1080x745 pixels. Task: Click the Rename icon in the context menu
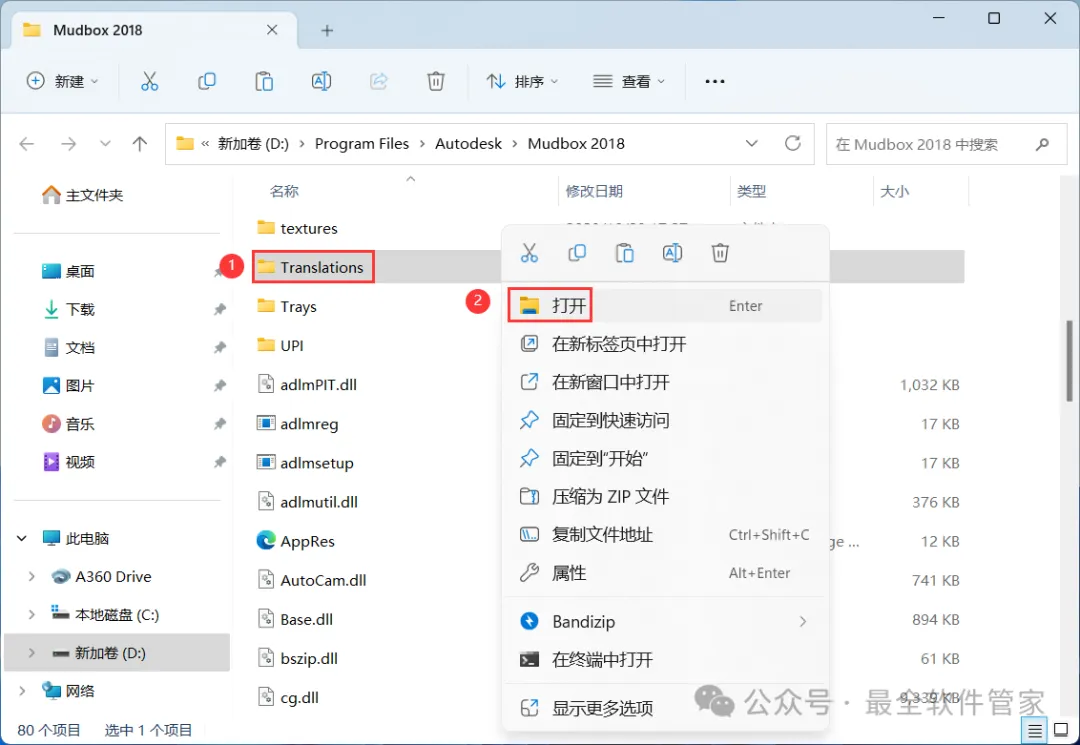click(672, 253)
